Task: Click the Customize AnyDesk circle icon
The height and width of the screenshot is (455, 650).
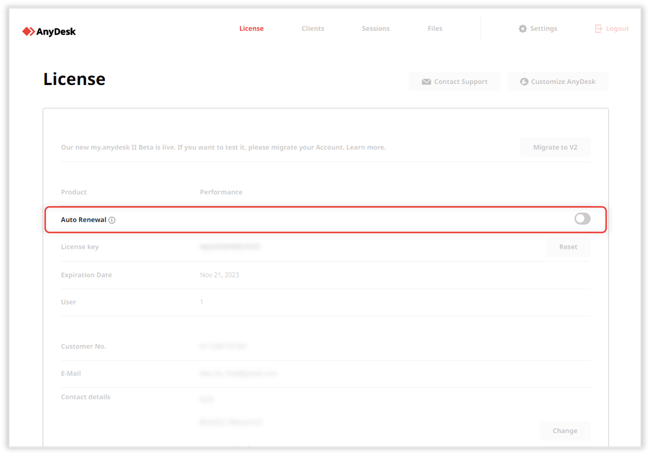Action: pyautogui.click(x=524, y=82)
